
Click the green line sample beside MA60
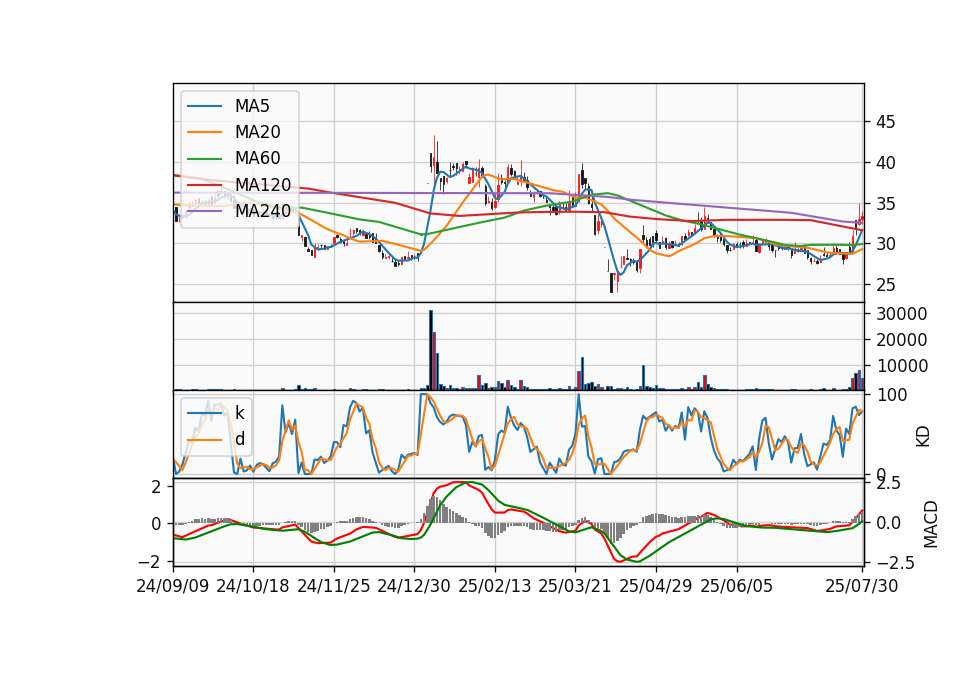(204, 158)
